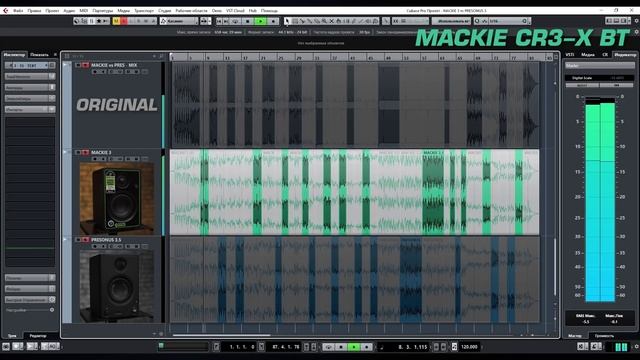Click the red Solo (S) toolbar button
This screenshot has height=360, width=640.
[124, 21]
